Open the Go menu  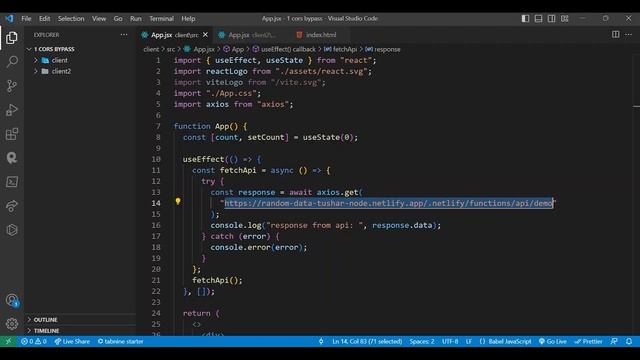pos(118,18)
